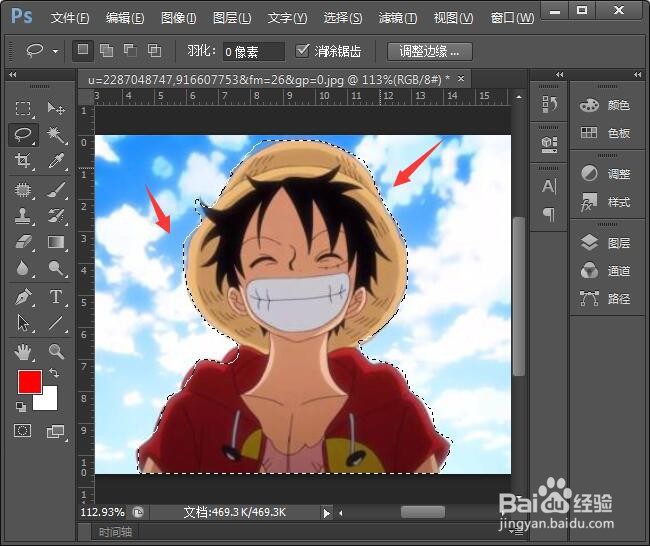Viewport: 650px width, 546px height.
Task: Select the Magic Wand tool
Action: pyautogui.click(x=56, y=135)
